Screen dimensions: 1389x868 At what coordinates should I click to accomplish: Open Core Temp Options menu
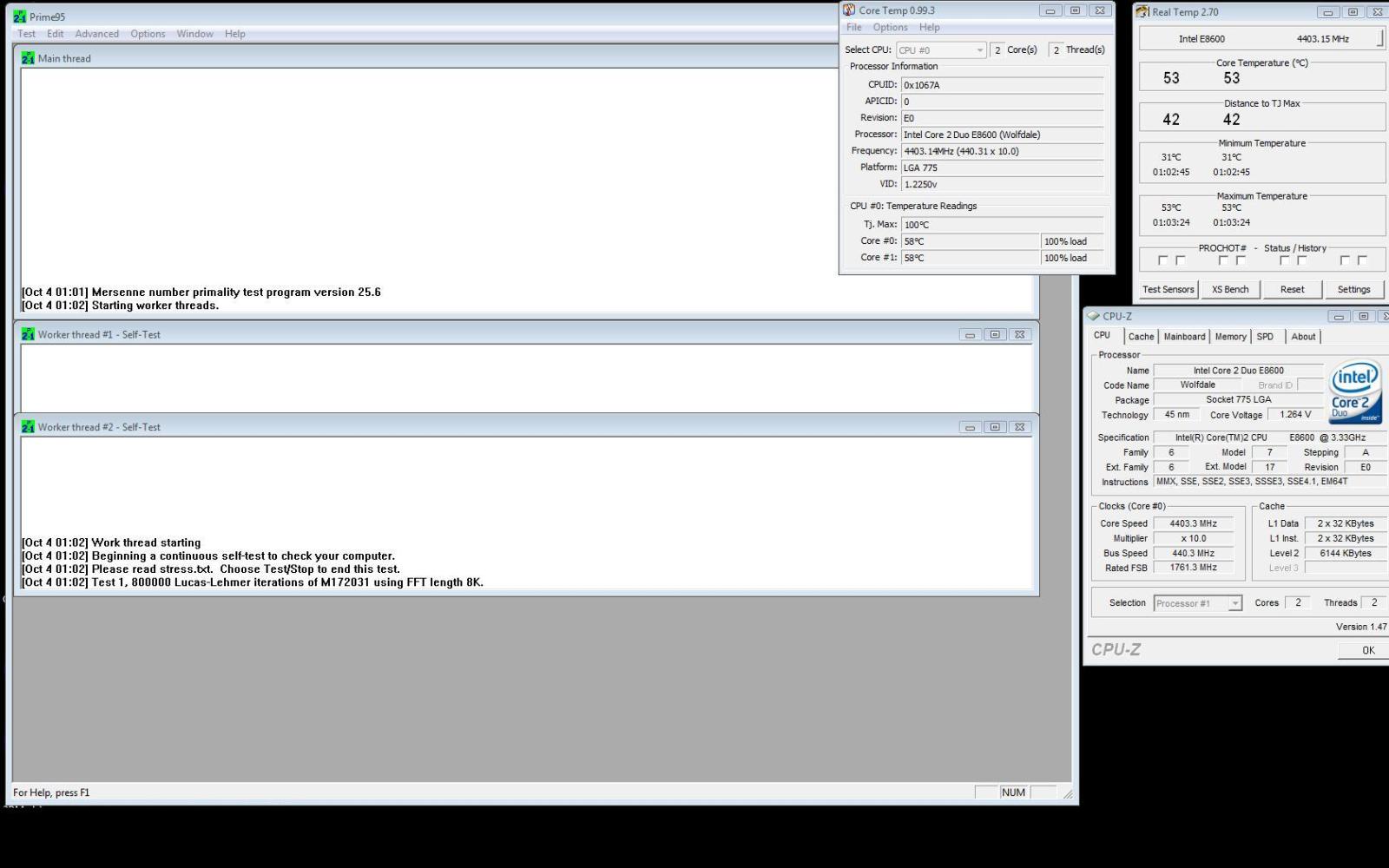click(x=891, y=27)
